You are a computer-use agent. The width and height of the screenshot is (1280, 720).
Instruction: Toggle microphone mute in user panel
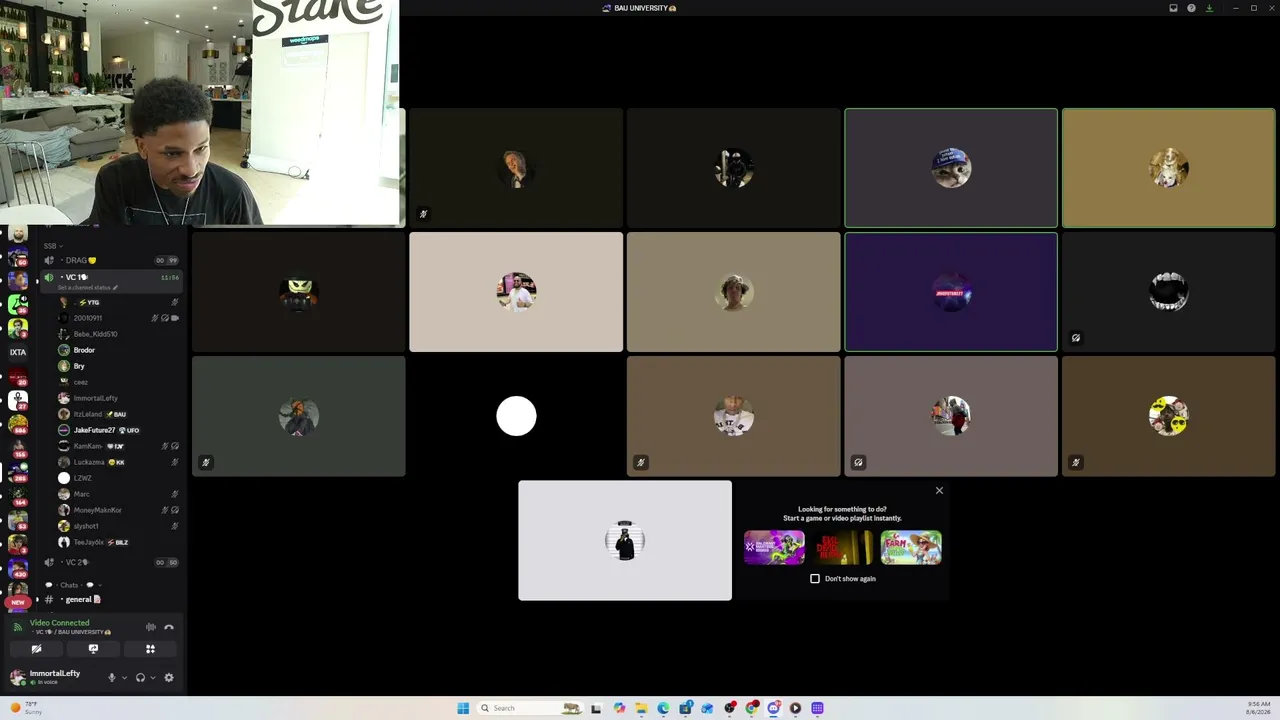tap(111, 677)
